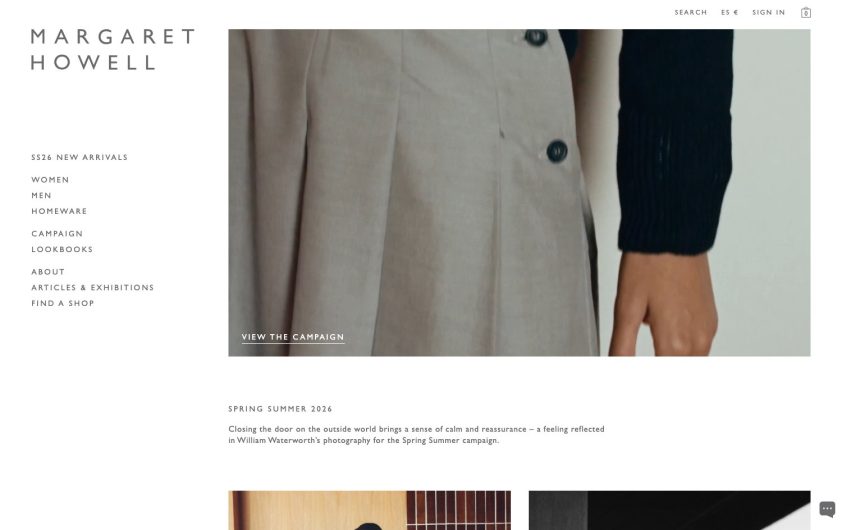Open the Lookbooks page
The width and height of the screenshot is (842, 530).
(x=62, y=249)
